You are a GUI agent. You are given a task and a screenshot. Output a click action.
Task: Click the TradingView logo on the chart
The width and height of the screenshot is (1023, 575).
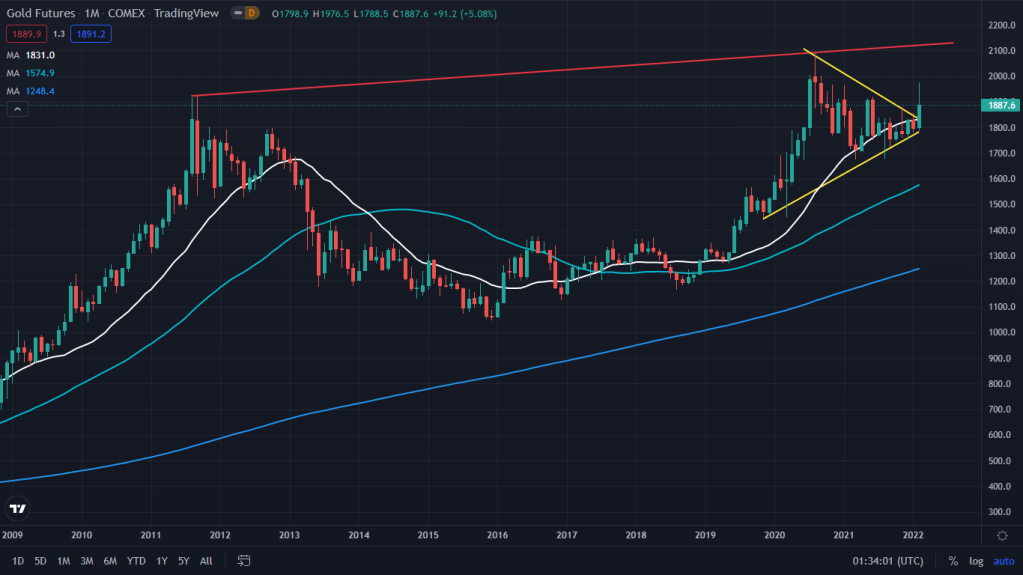pyautogui.click(x=17, y=508)
